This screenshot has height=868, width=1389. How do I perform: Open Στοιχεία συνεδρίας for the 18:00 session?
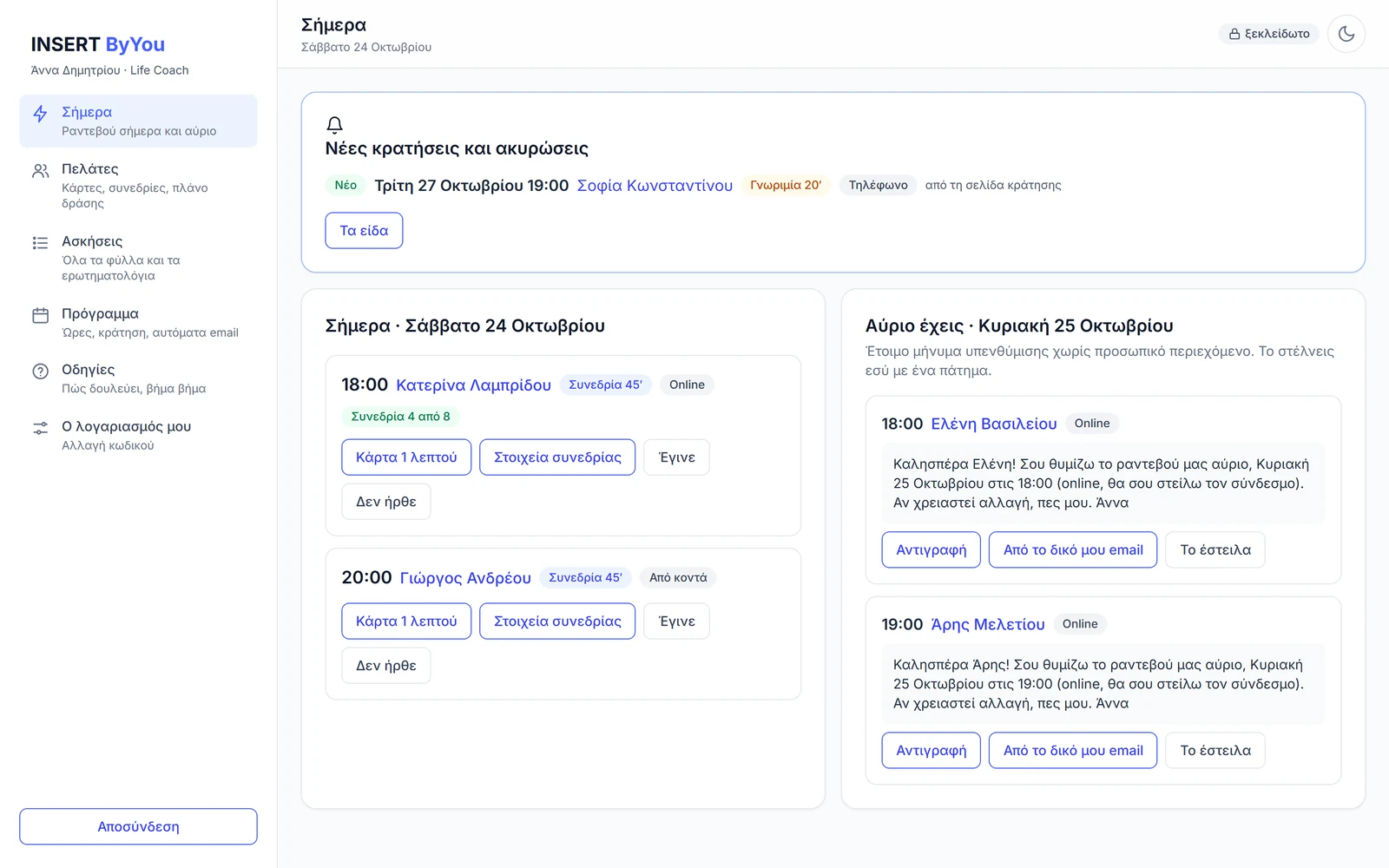click(557, 457)
